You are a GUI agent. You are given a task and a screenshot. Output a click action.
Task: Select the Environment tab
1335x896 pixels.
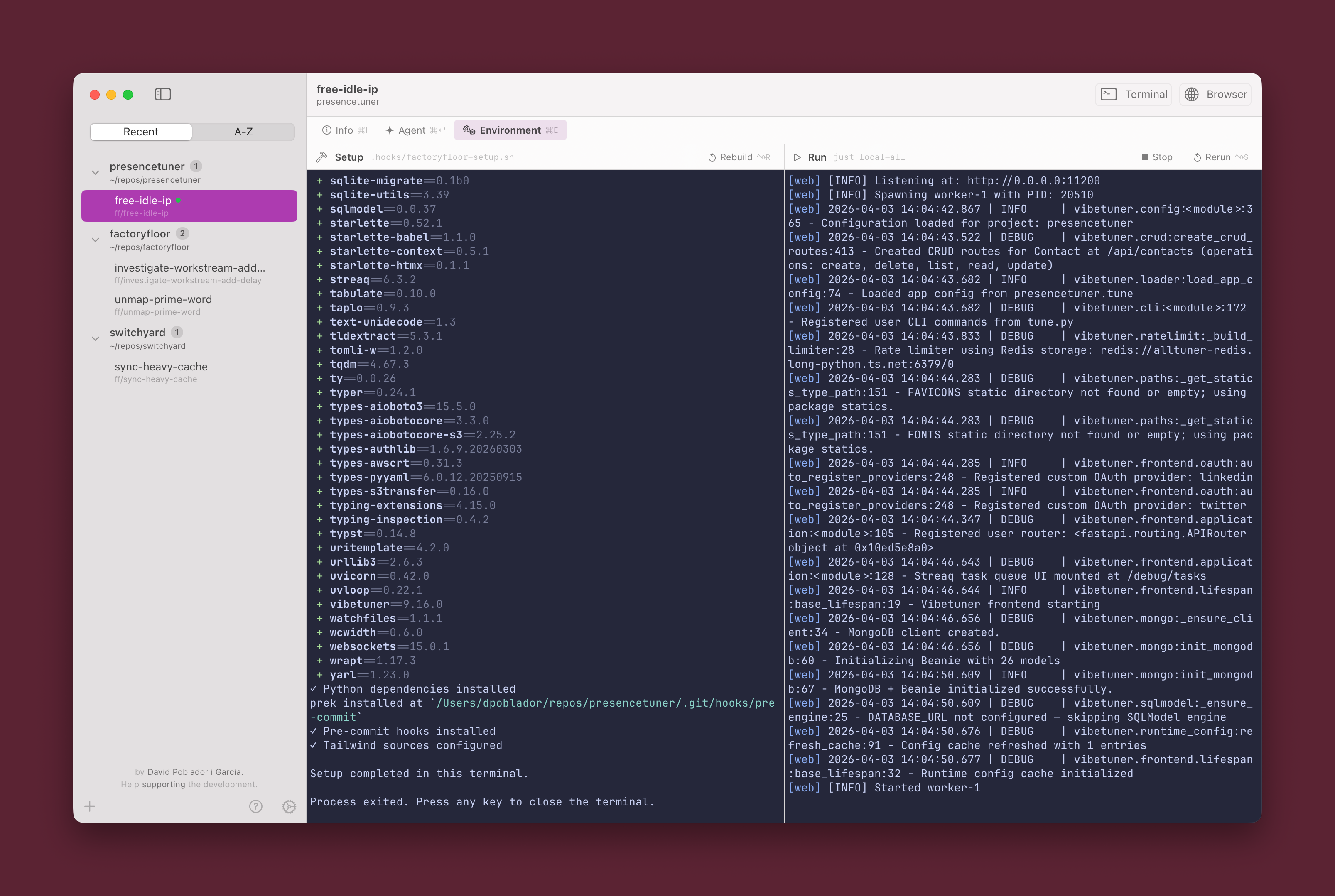click(510, 130)
